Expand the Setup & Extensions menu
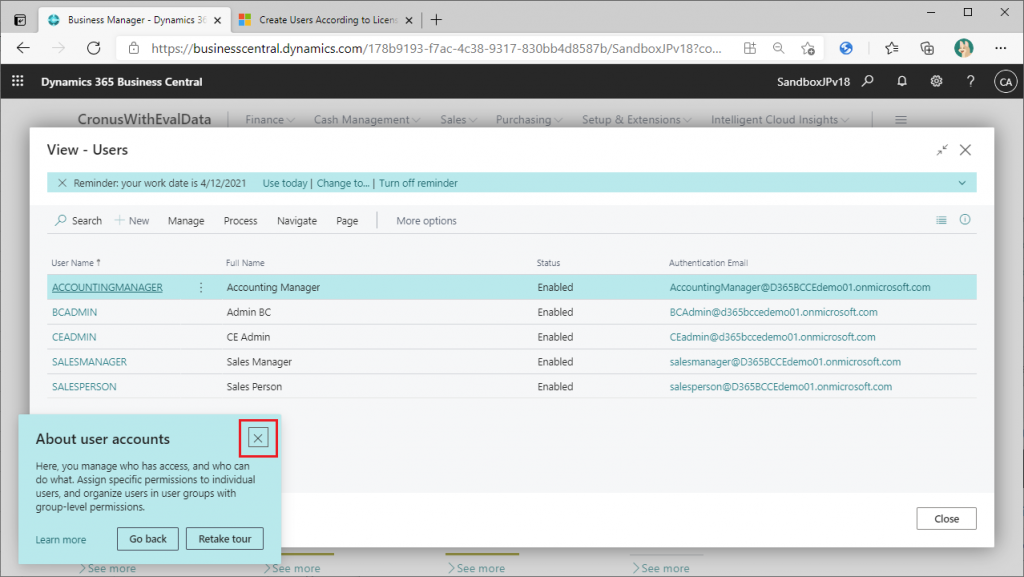The height and width of the screenshot is (577, 1024). 637,119
